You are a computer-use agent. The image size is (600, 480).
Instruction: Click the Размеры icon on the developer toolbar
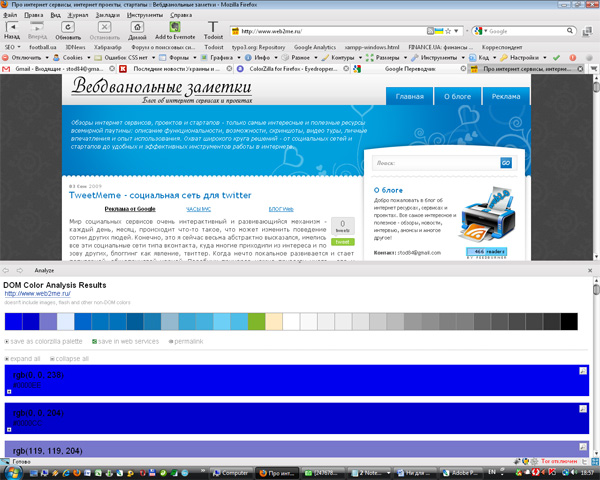coord(369,58)
